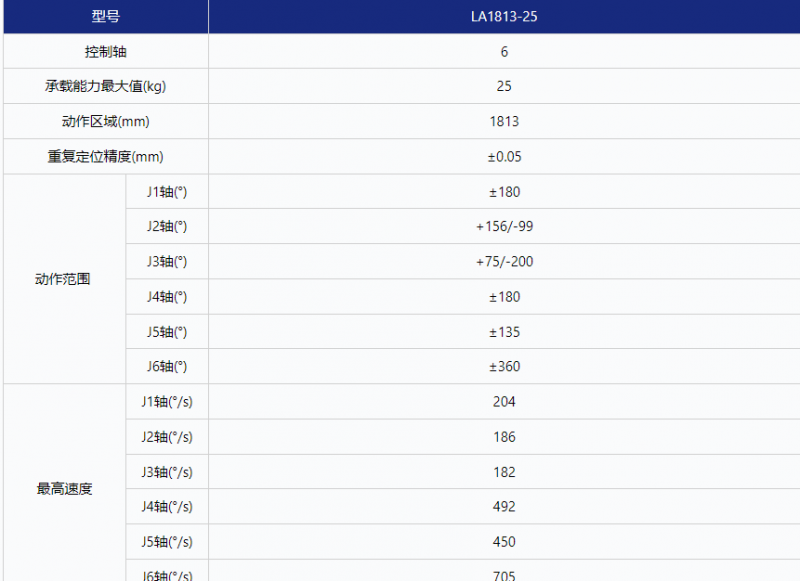Click the 最高速度 group cell
The height and width of the screenshot is (581, 800).
point(63,489)
